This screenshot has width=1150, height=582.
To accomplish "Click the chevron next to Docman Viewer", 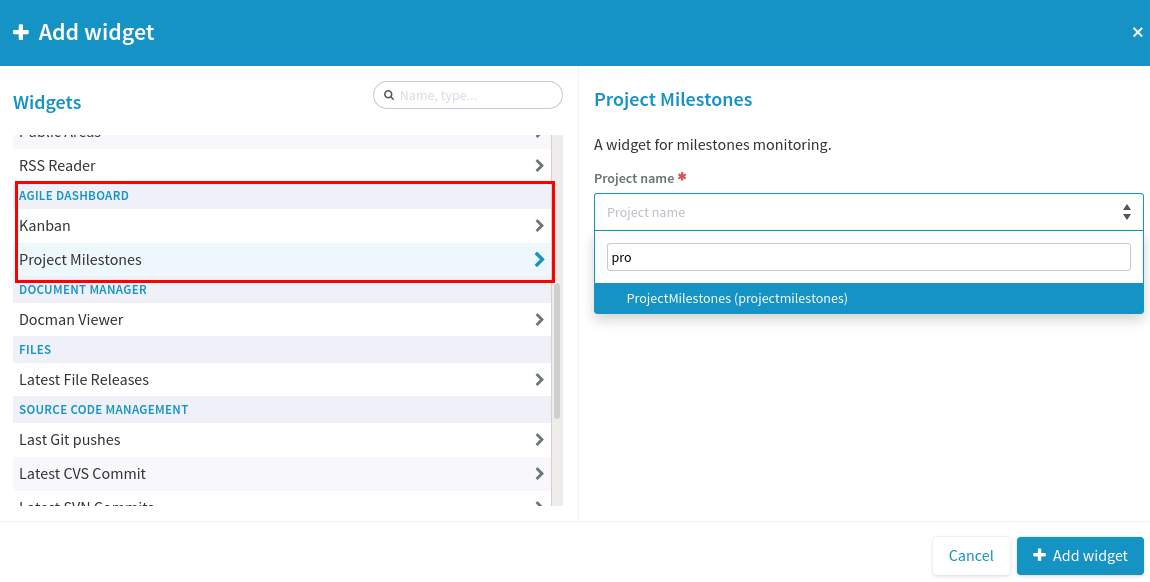I will (539, 319).
